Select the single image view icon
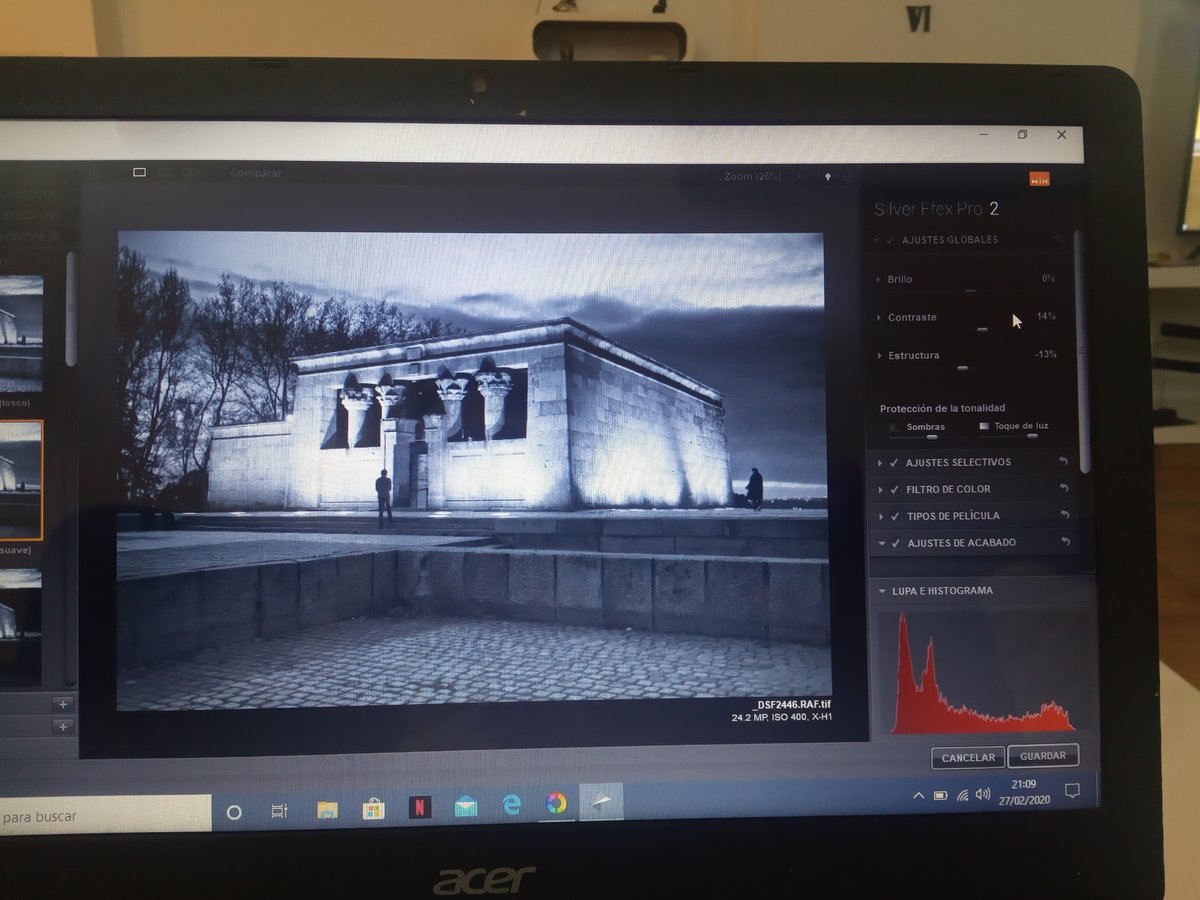Screen dimensions: 1200x900 [139, 172]
